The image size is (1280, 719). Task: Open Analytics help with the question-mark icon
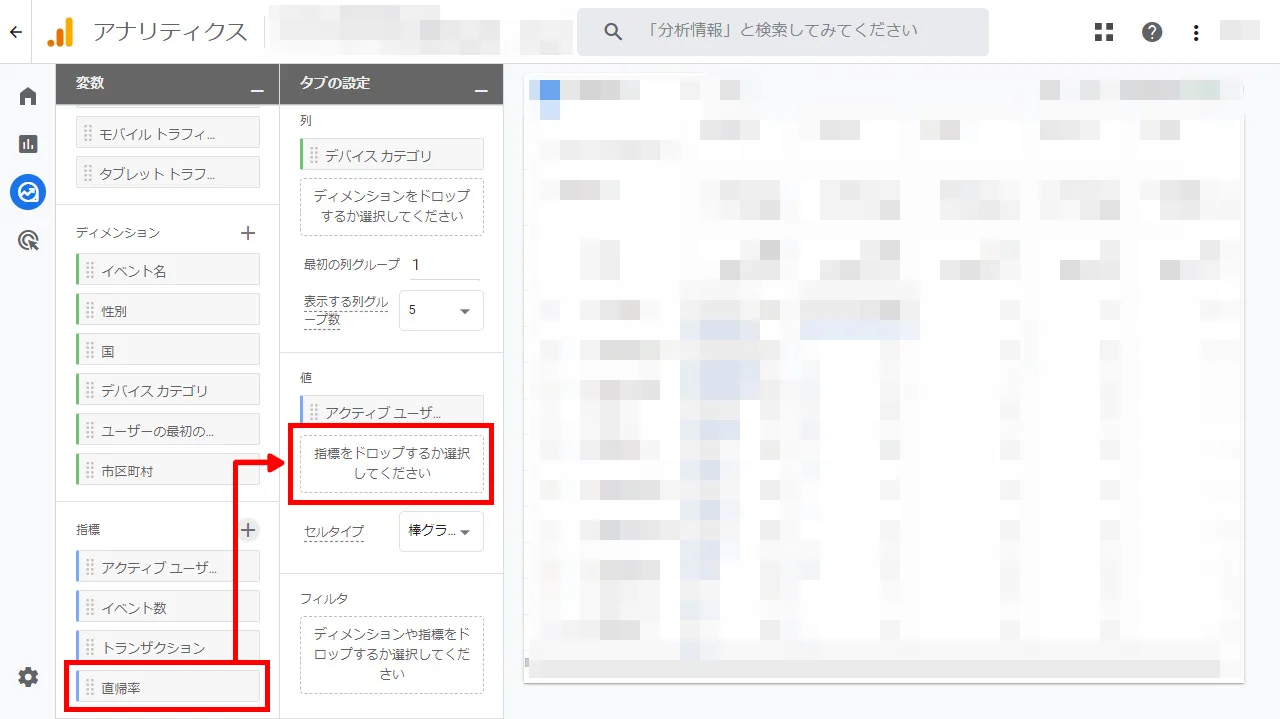(1152, 31)
